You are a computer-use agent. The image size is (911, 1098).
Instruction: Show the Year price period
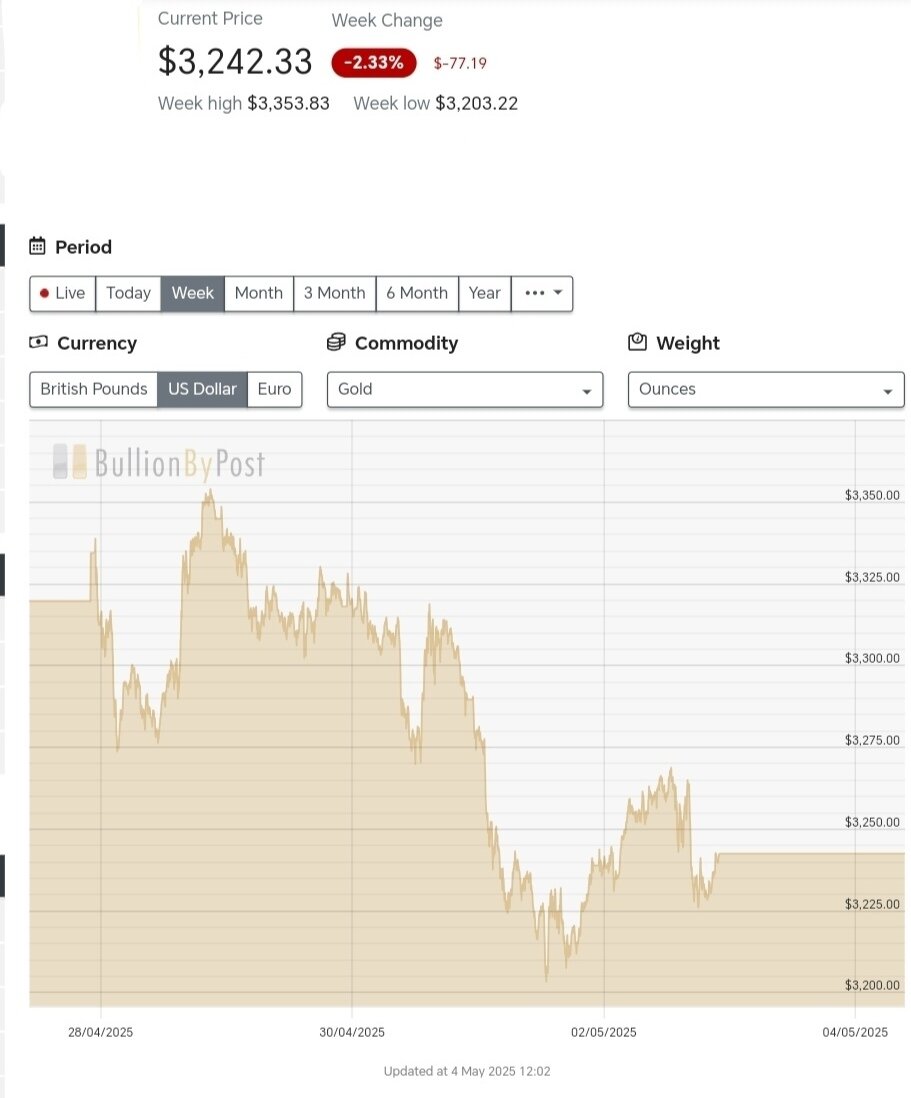pos(484,293)
